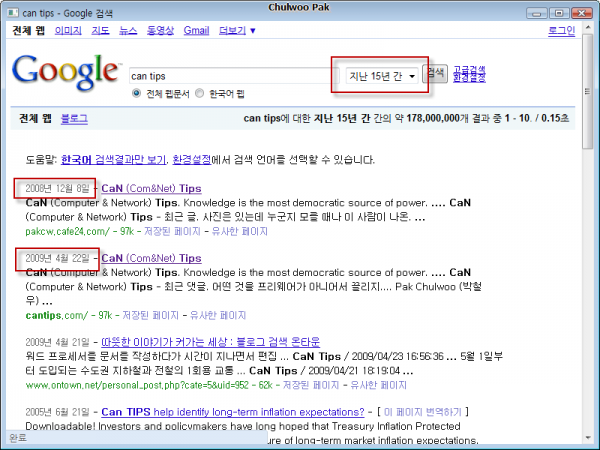Minimize the browser window
The height and width of the screenshot is (450, 600).
(536, 13)
